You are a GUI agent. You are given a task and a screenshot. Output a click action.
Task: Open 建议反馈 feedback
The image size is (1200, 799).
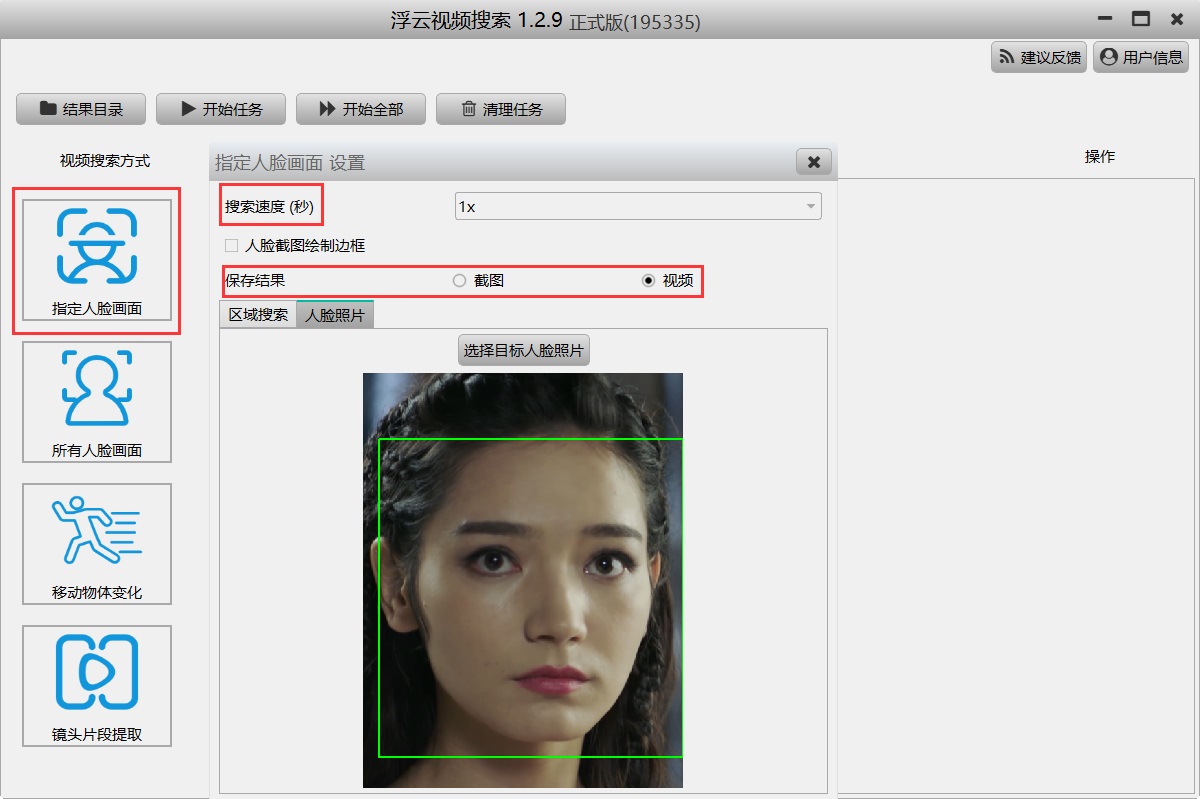tap(1038, 57)
